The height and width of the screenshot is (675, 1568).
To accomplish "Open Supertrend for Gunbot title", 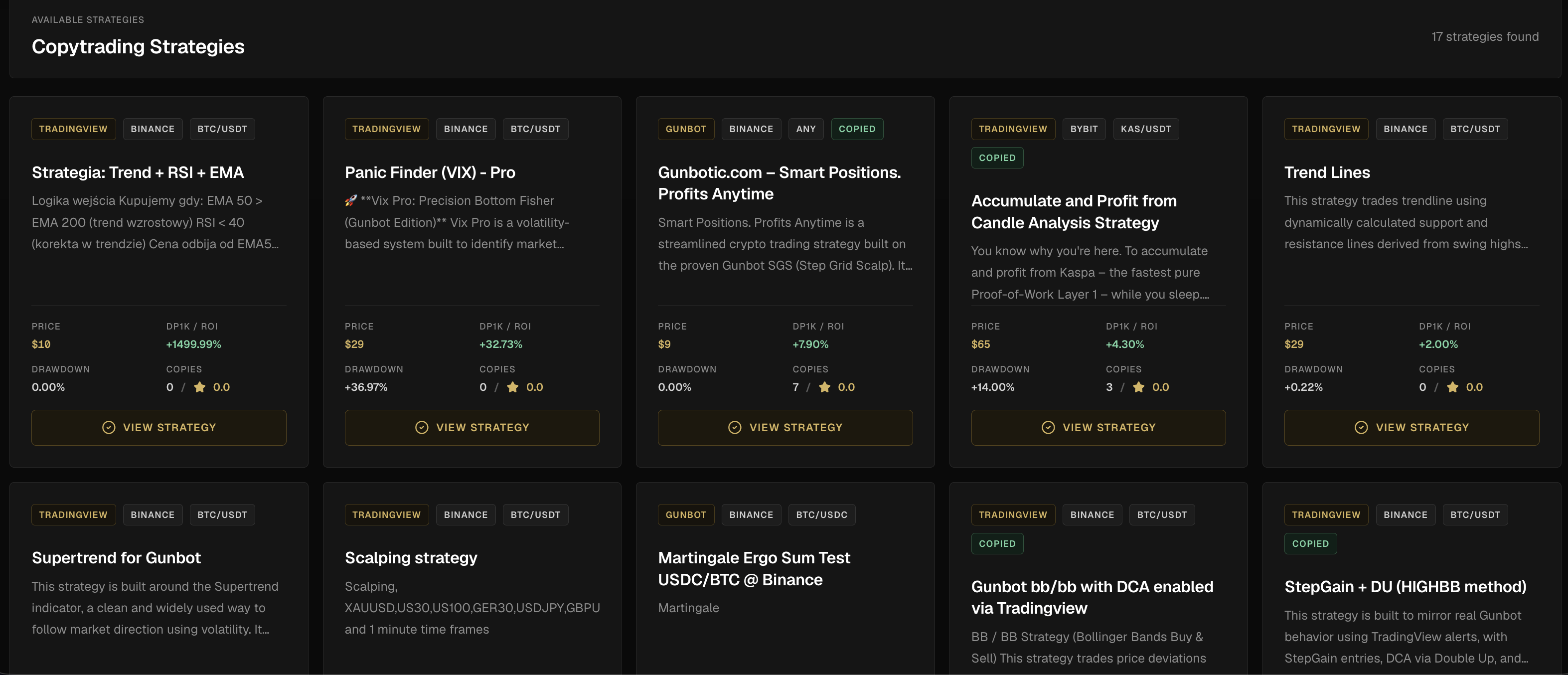I will click(116, 557).
